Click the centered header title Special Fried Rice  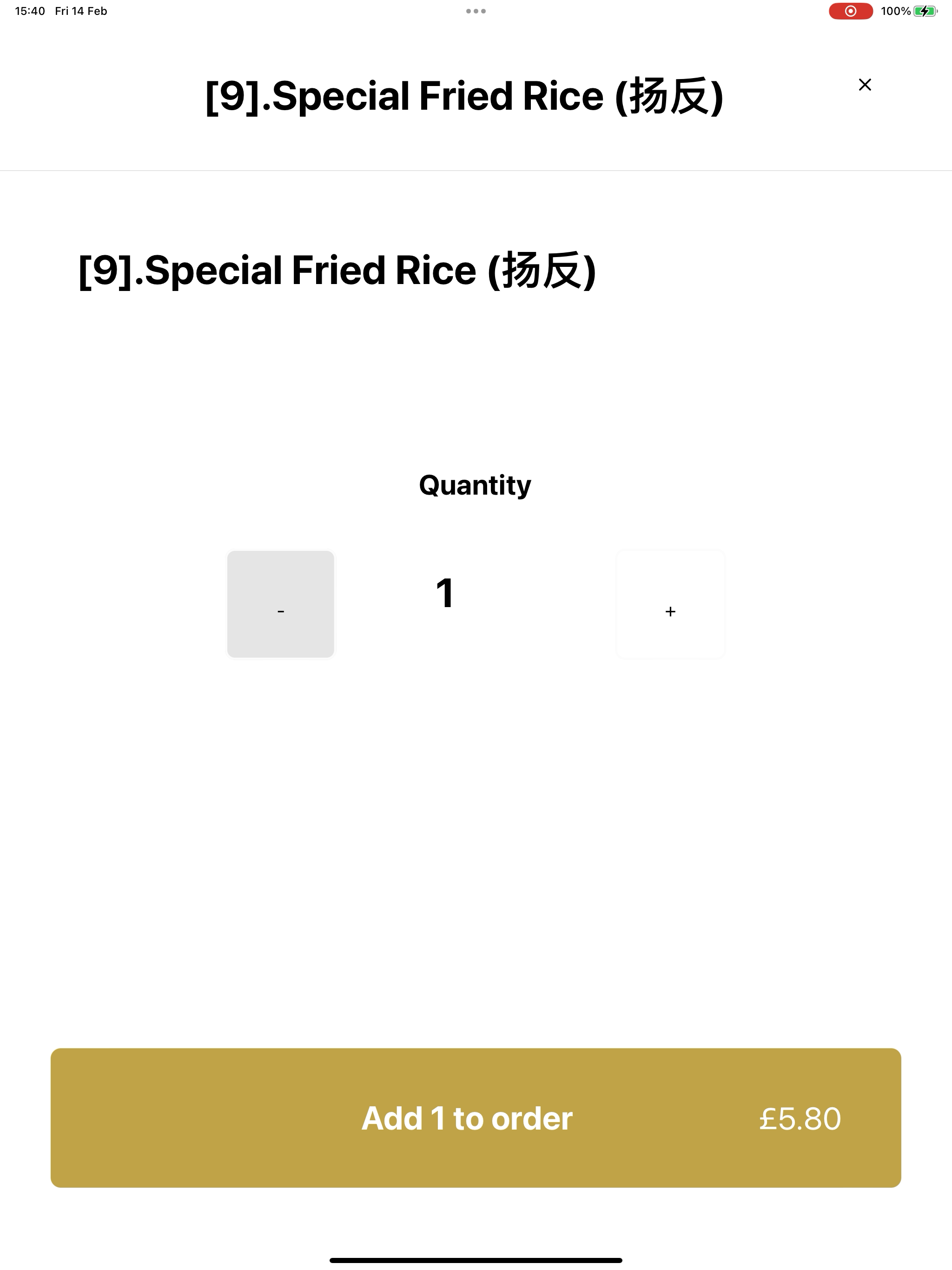click(x=464, y=96)
